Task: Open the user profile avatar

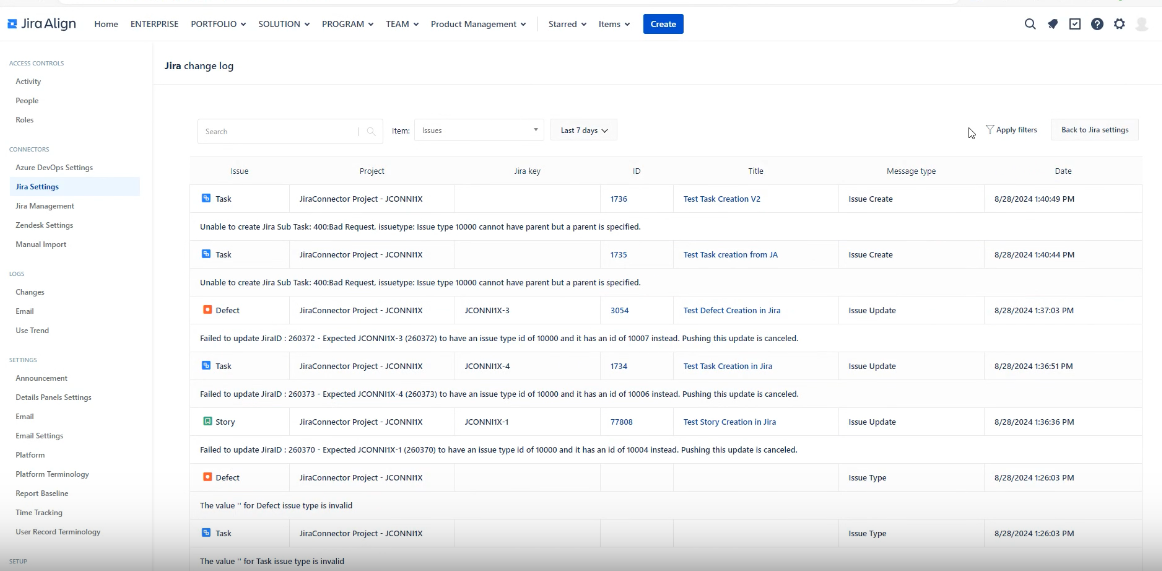Action: pos(1142,24)
